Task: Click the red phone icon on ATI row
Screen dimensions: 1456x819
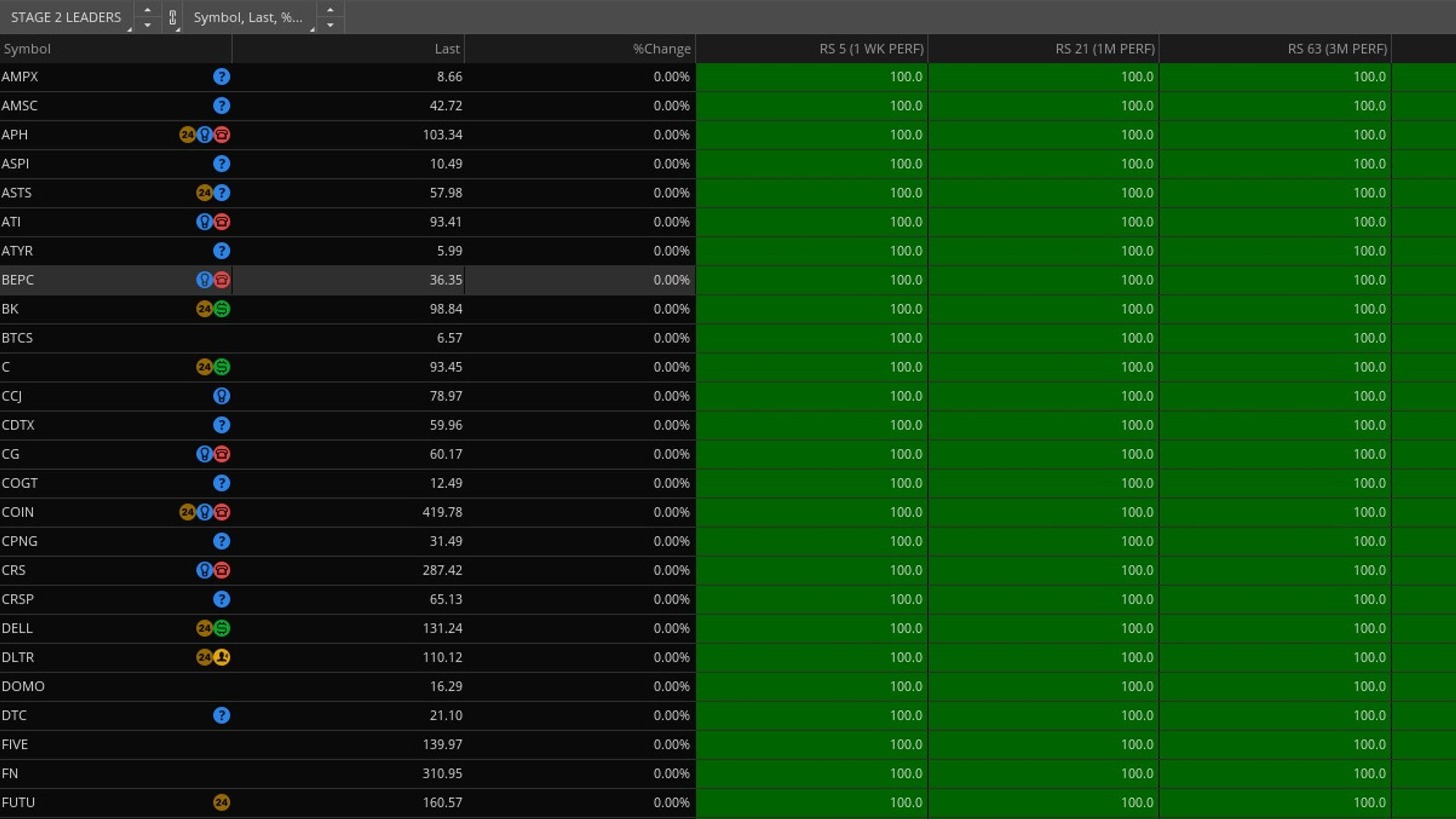Action: pyautogui.click(x=221, y=222)
